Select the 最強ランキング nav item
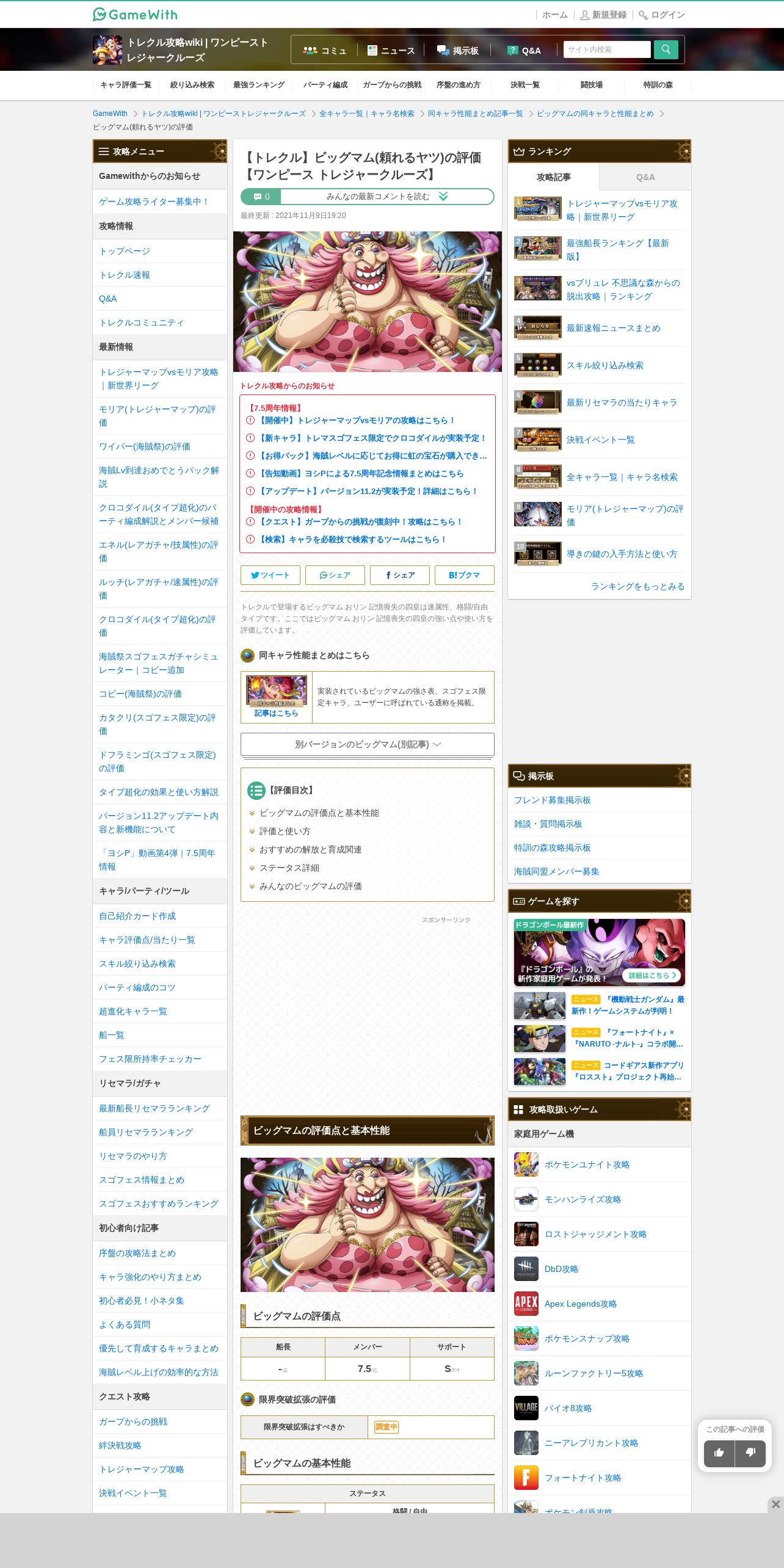Screen dimensions: 784x1568 259,85
